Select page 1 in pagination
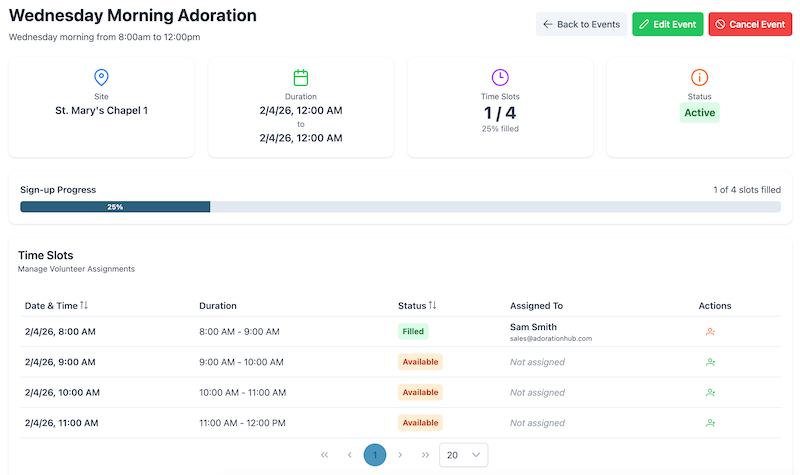 coord(375,455)
